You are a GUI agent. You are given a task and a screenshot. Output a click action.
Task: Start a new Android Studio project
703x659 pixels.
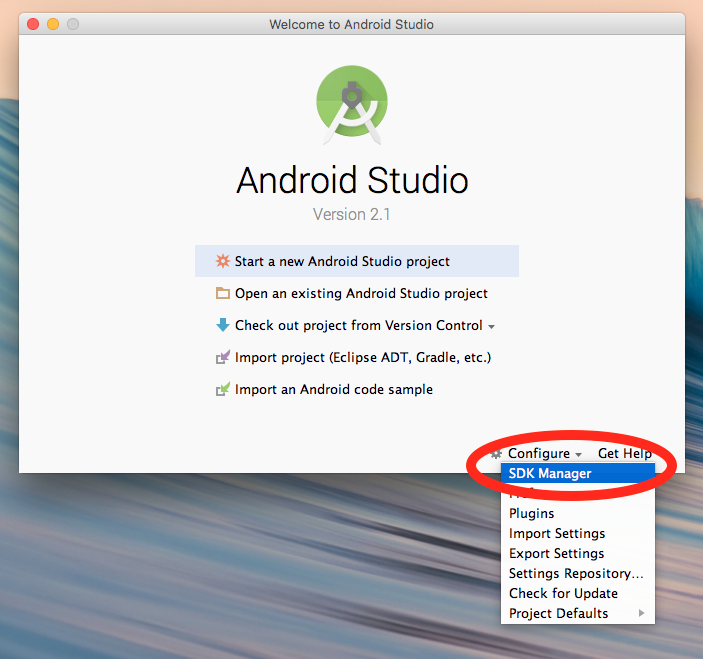click(342, 261)
